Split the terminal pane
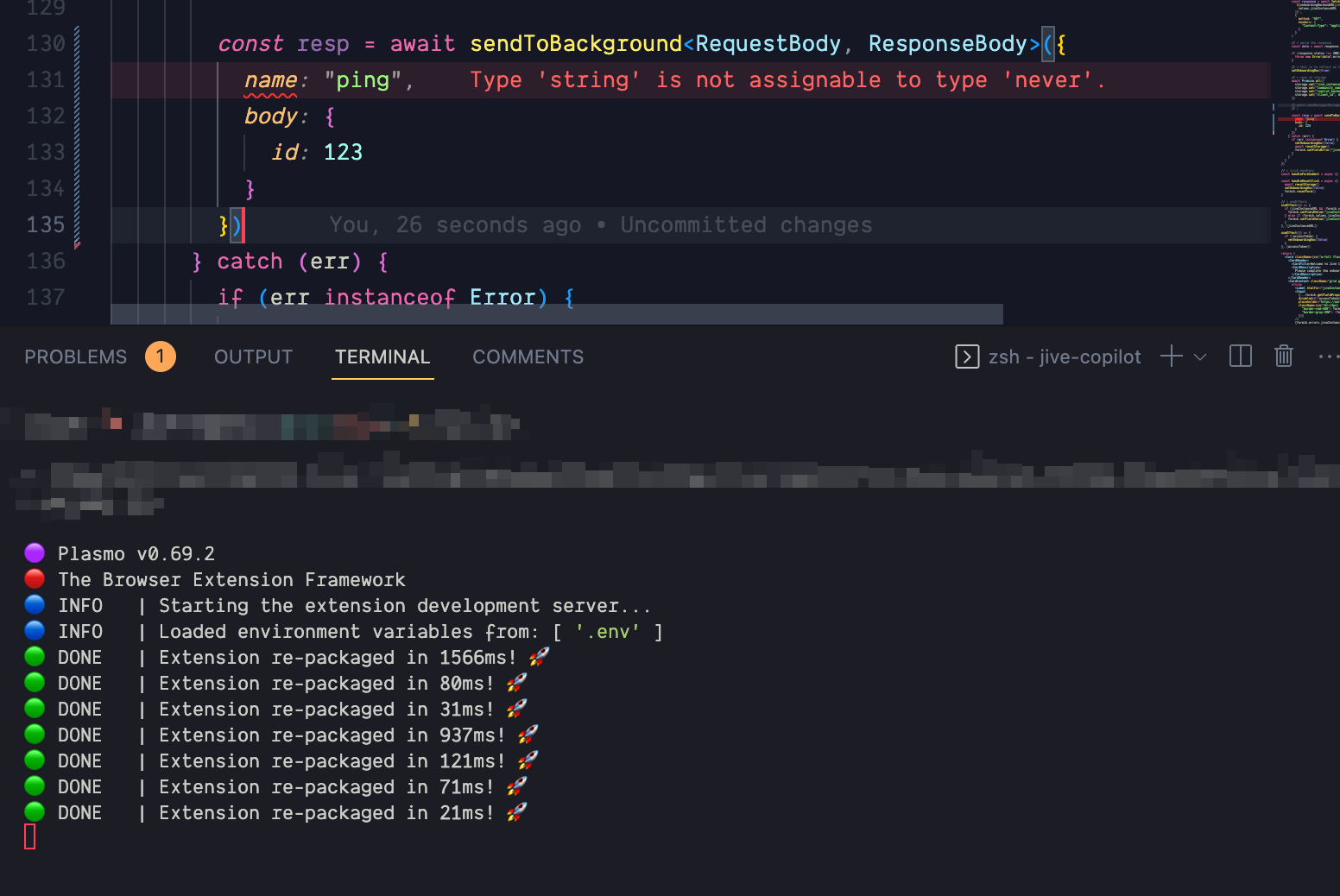1340x896 pixels. [x=1240, y=356]
